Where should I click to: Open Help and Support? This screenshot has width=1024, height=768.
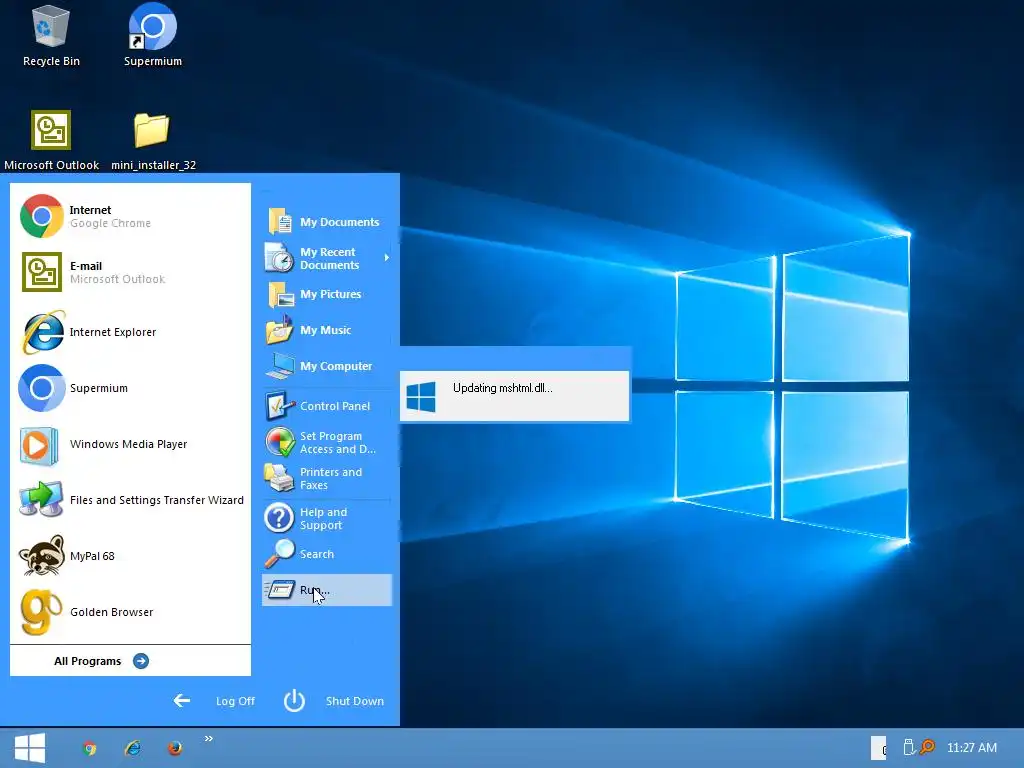pos(327,519)
